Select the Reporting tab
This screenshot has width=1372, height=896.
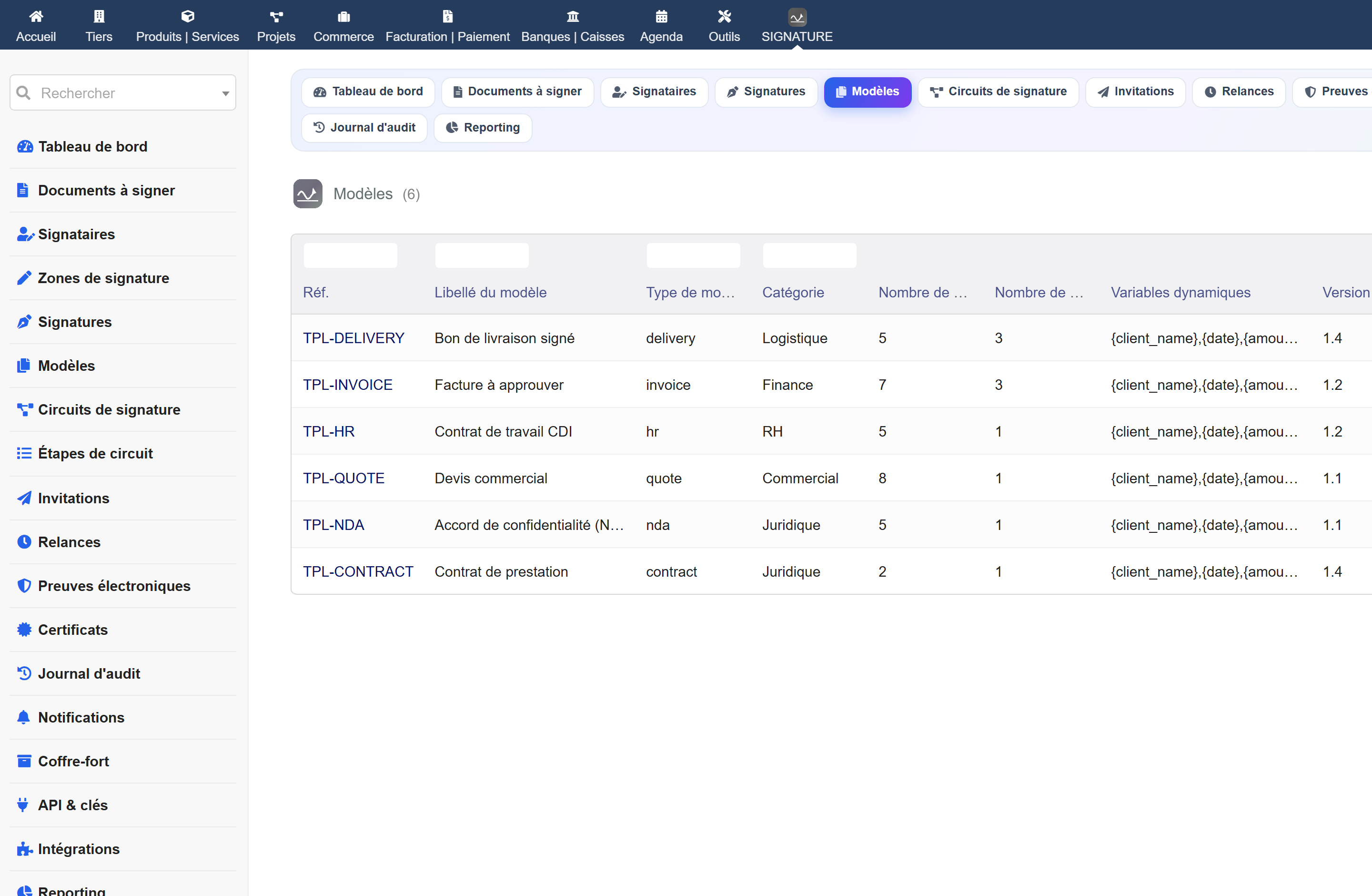[x=483, y=127]
